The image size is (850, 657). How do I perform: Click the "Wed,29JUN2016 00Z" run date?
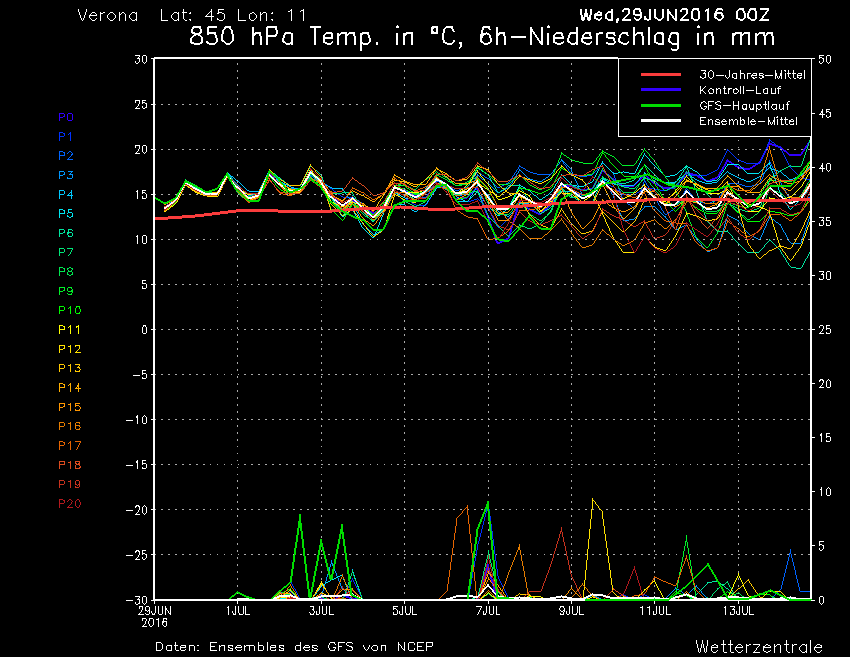coord(674,15)
